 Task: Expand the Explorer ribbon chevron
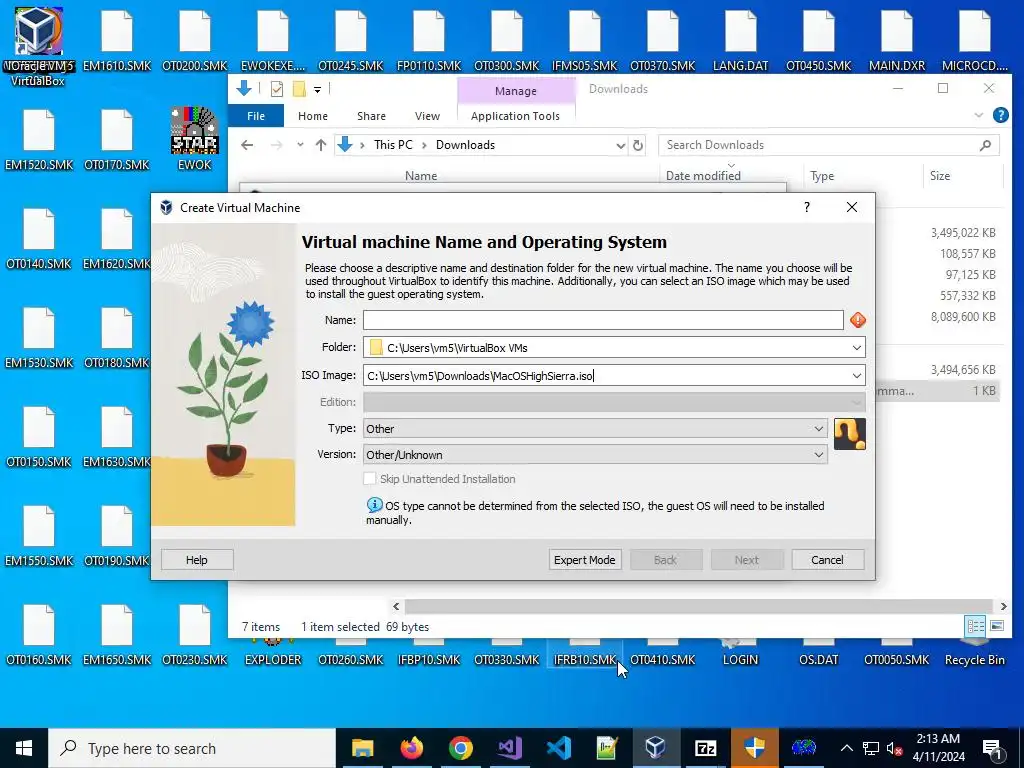click(x=978, y=116)
